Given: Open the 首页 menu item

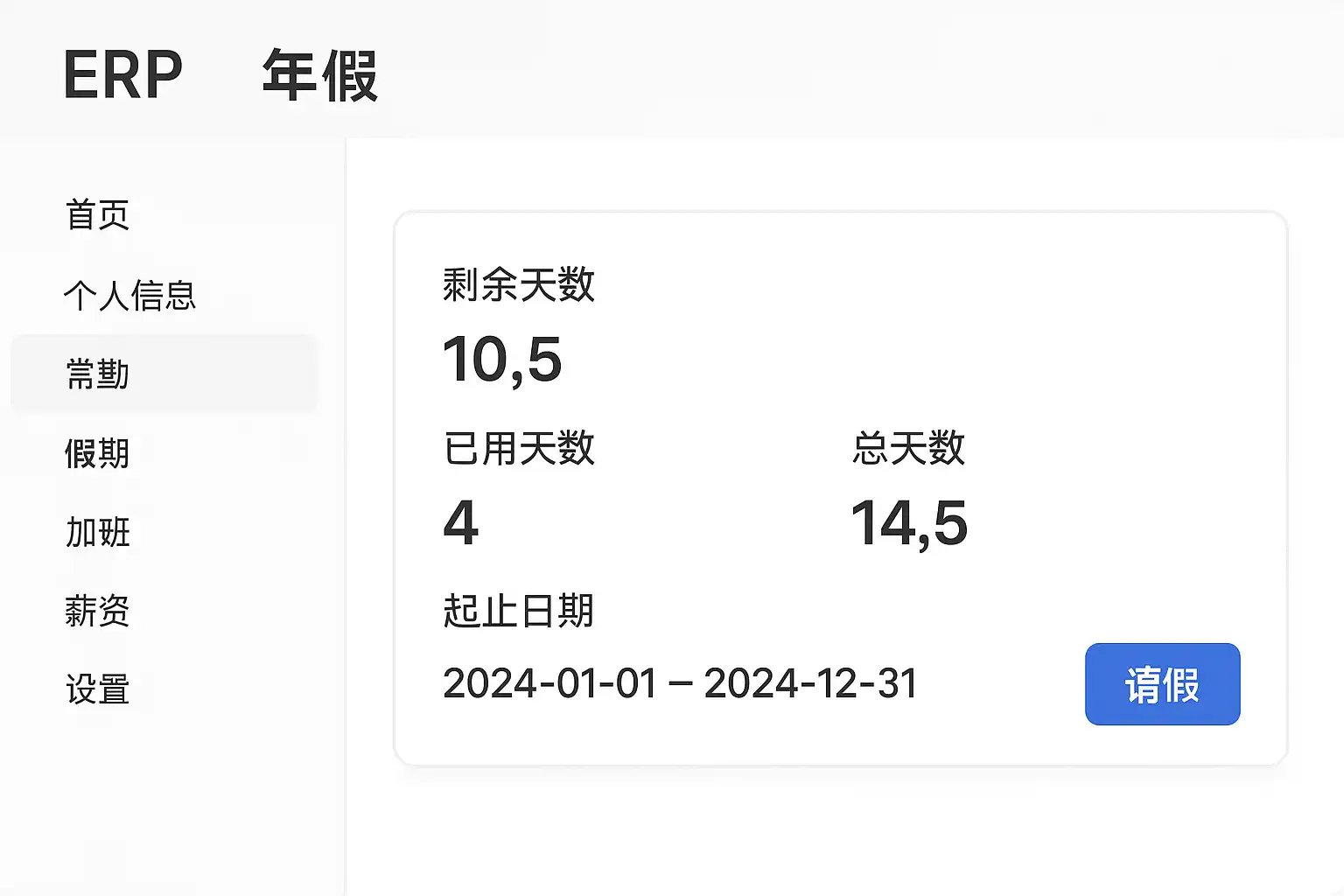Looking at the screenshot, I should point(97,215).
